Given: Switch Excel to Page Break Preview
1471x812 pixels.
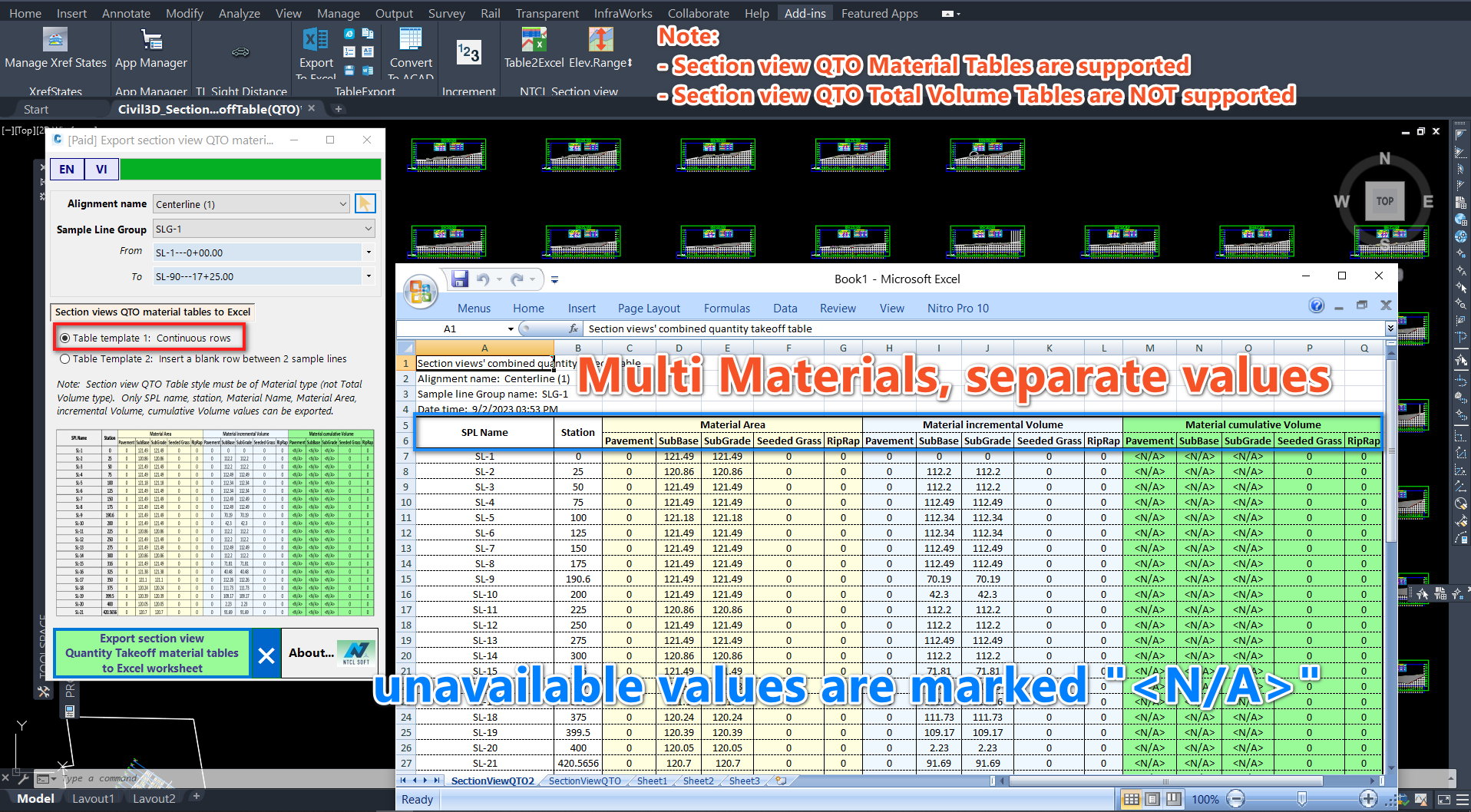Looking at the screenshot, I should click(x=1173, y=799).
